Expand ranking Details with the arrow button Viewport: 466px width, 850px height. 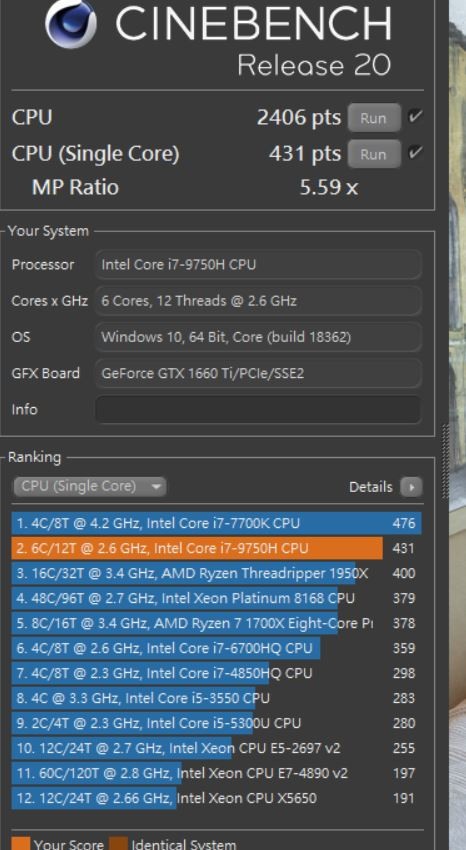(x=411, y=487)
